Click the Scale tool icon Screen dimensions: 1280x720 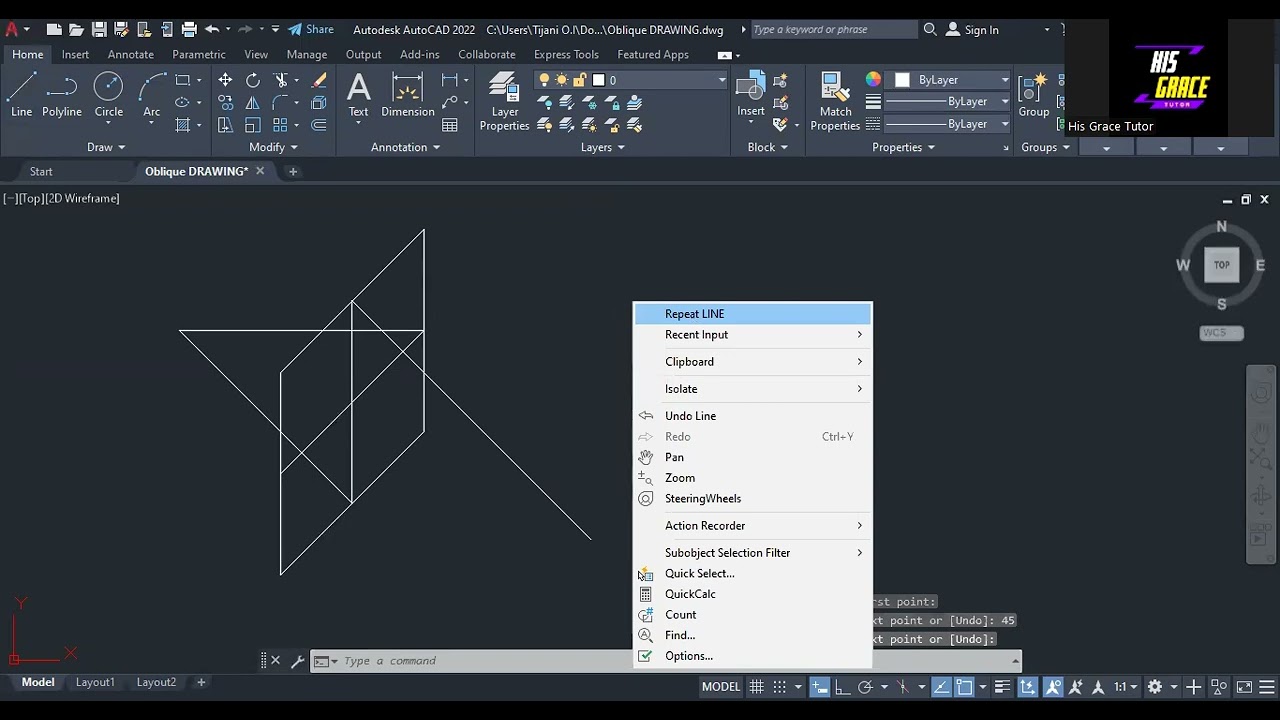click(x=253, y=125)
